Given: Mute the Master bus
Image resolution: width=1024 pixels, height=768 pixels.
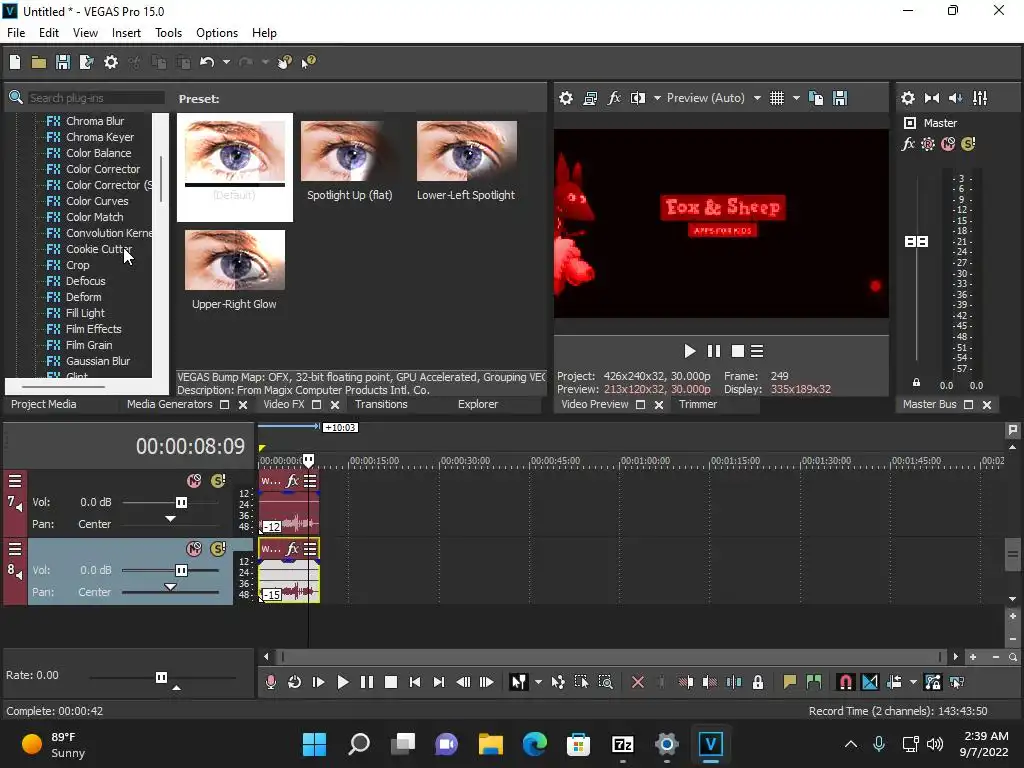Looking at the screenshot, I should coord(948,144).
